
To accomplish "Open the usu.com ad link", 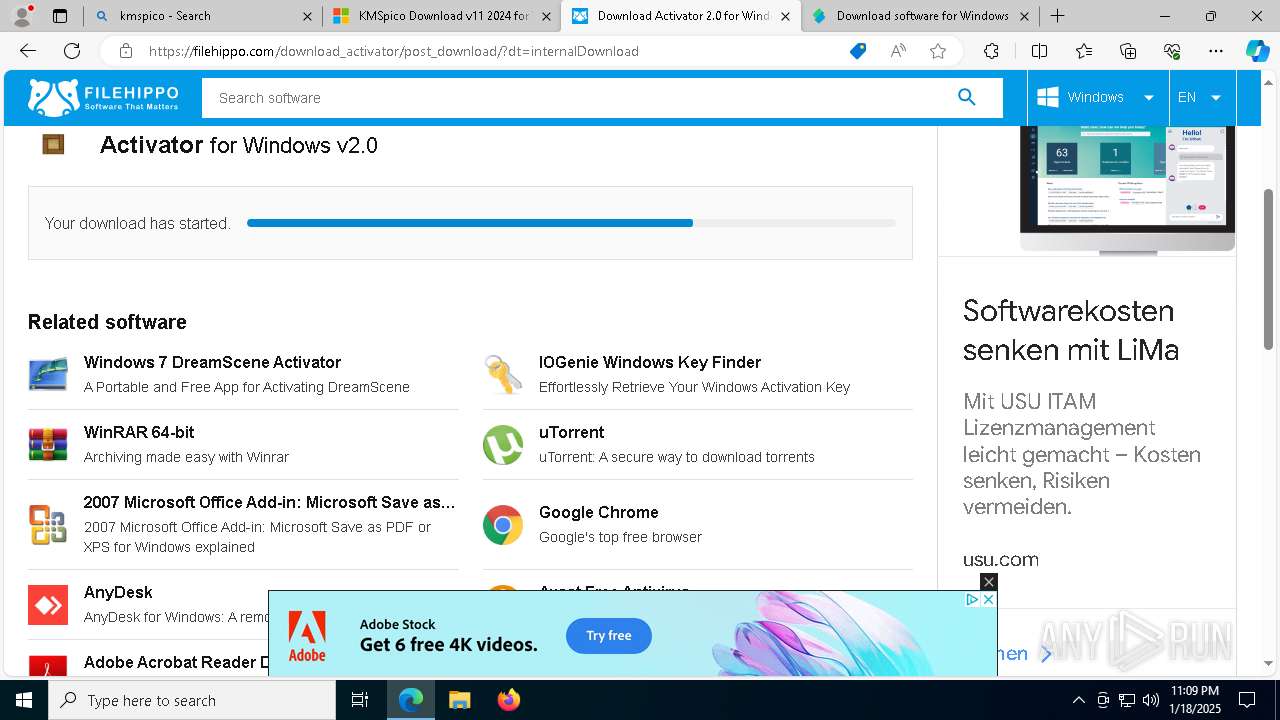I will (x=1001, y=559).
